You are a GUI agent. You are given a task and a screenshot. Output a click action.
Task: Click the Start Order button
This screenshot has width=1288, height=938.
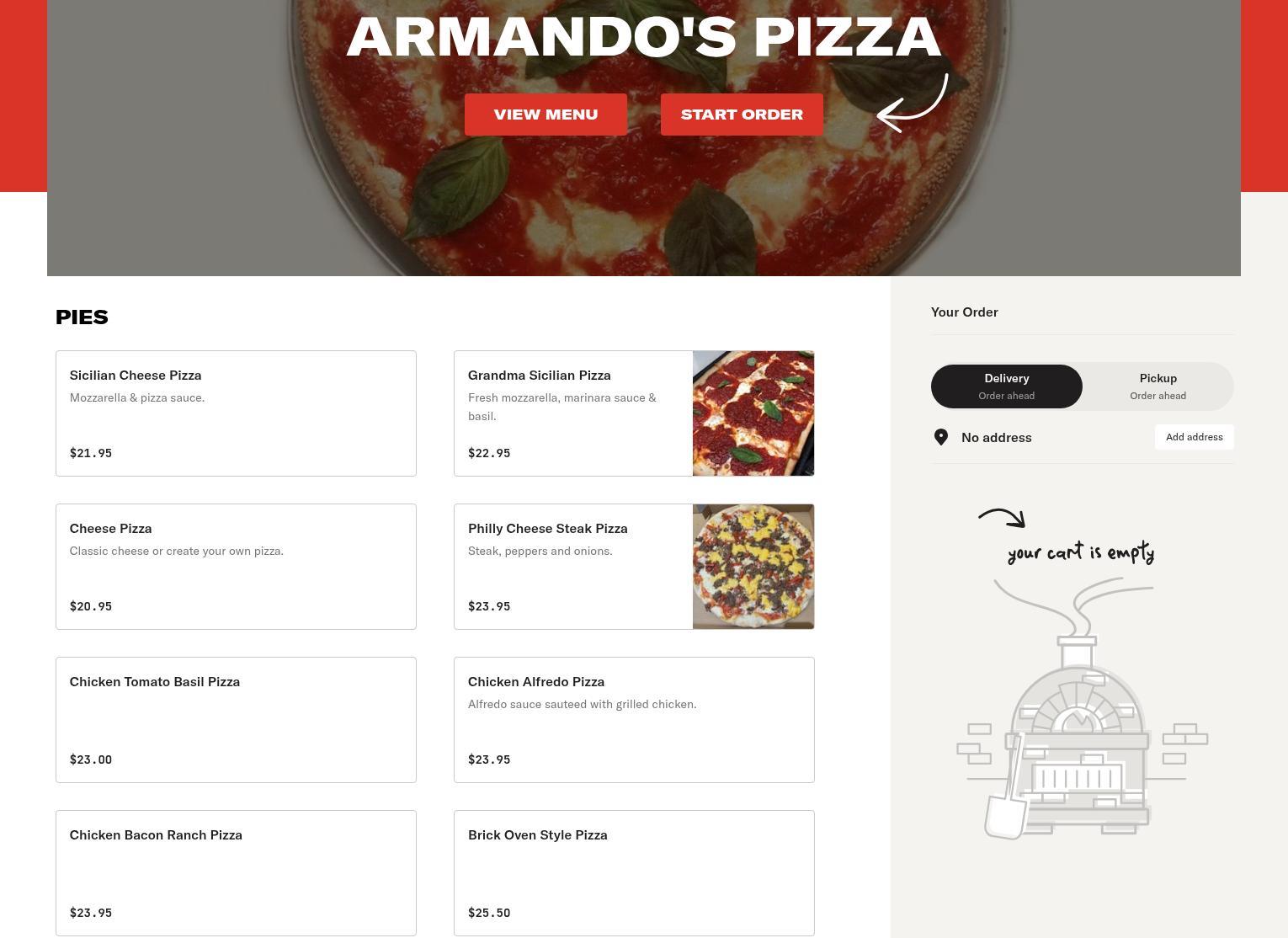[742, 115]
